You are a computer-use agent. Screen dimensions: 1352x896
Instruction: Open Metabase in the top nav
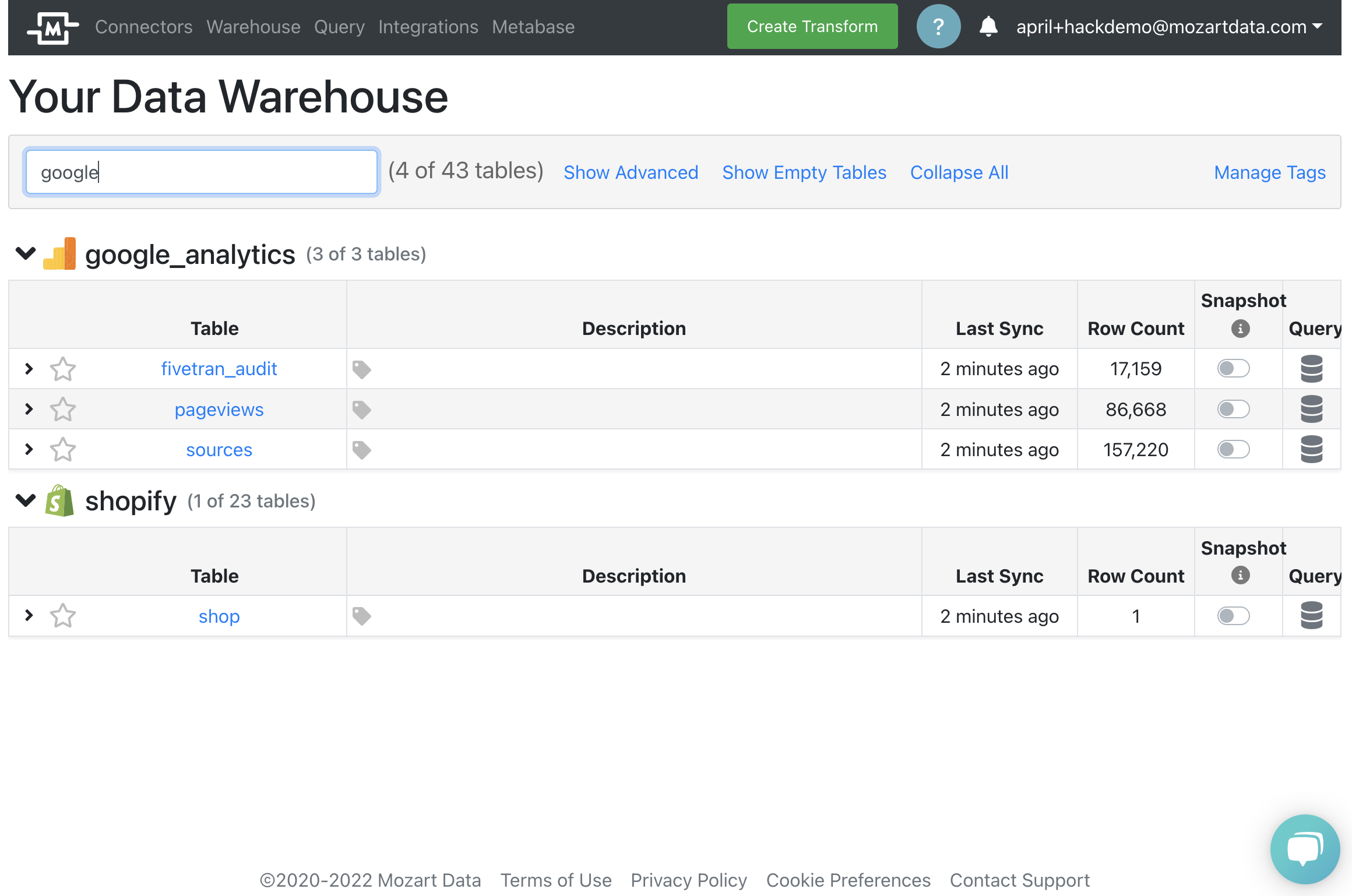coord(533,27)
